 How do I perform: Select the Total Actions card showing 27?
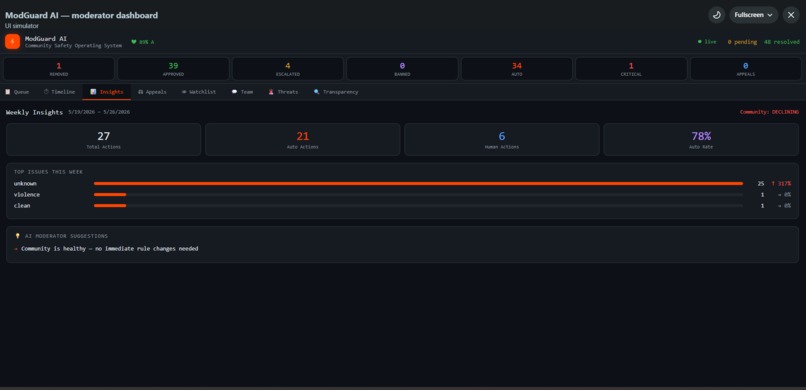(103, 139)
